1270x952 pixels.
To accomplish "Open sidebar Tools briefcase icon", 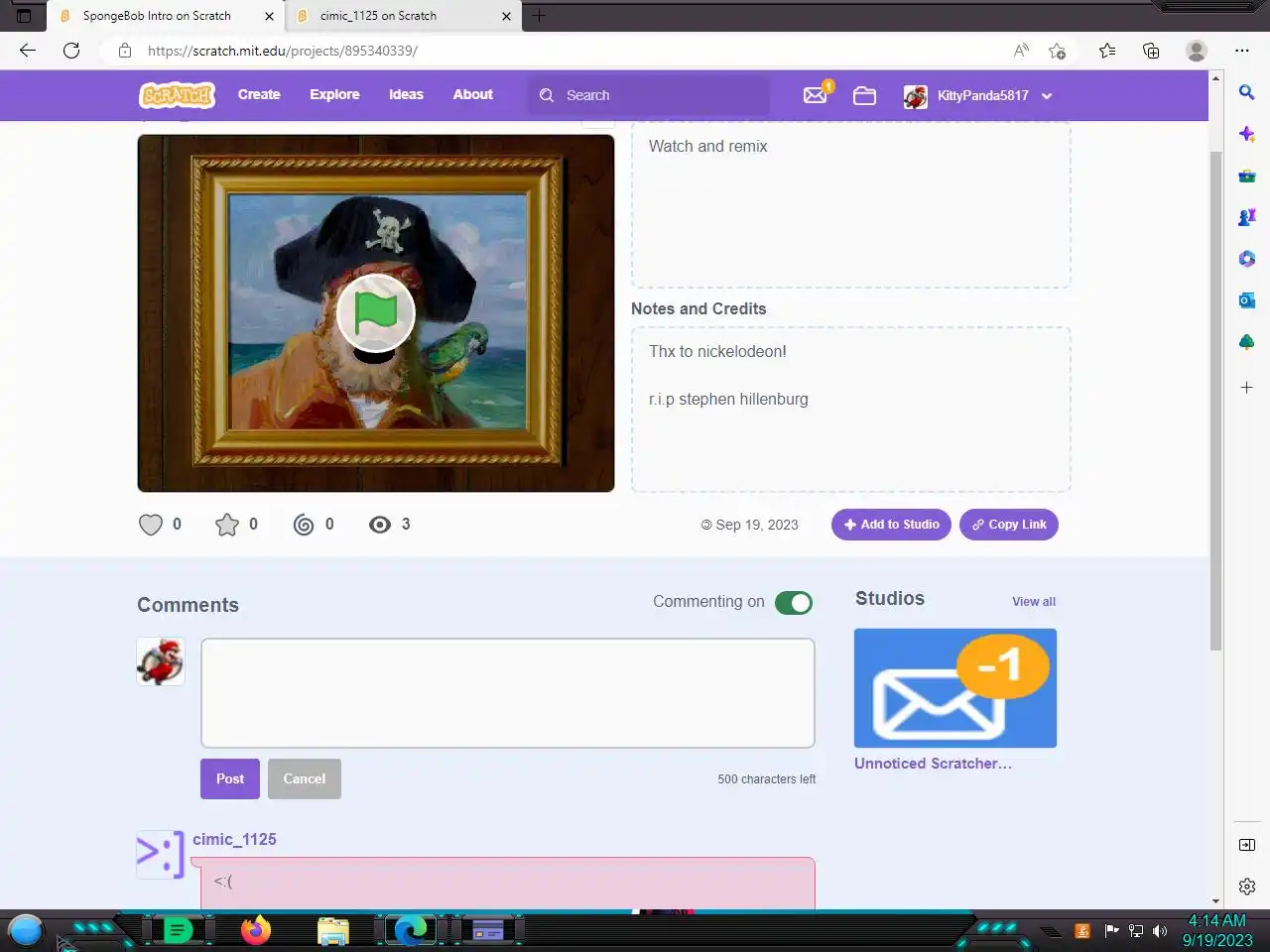I will pos(1247,176).
